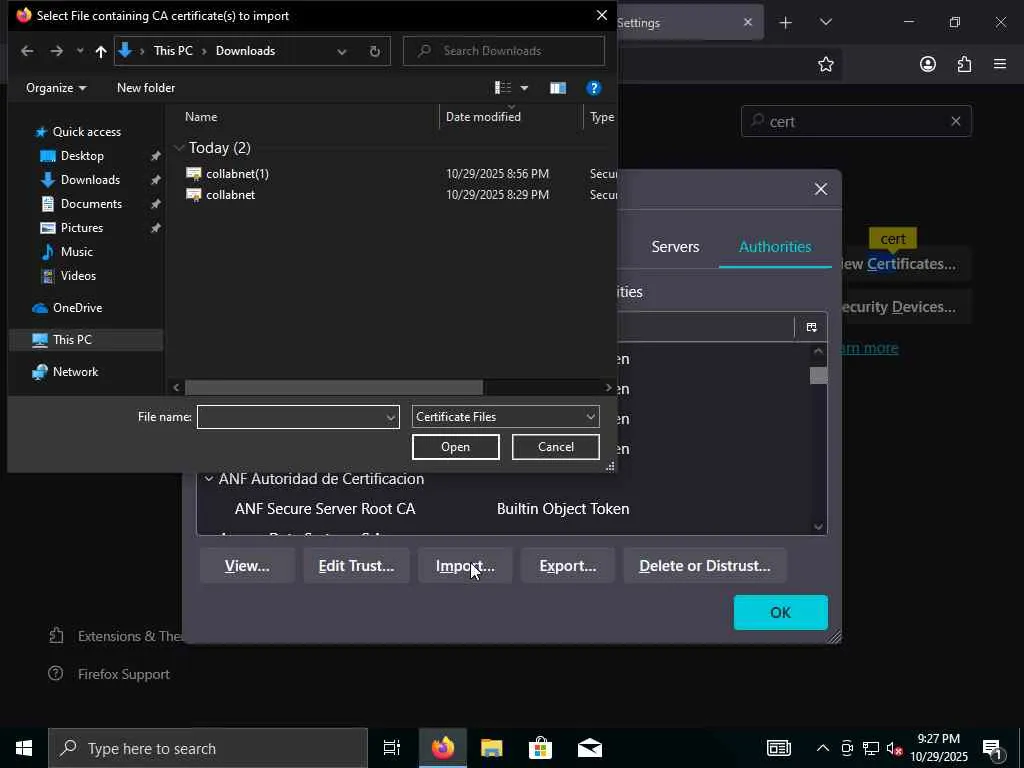This screenshot has width=1024, height=768.
Task: Click the column picker icon in certificate list
Action: coord(811,327)
